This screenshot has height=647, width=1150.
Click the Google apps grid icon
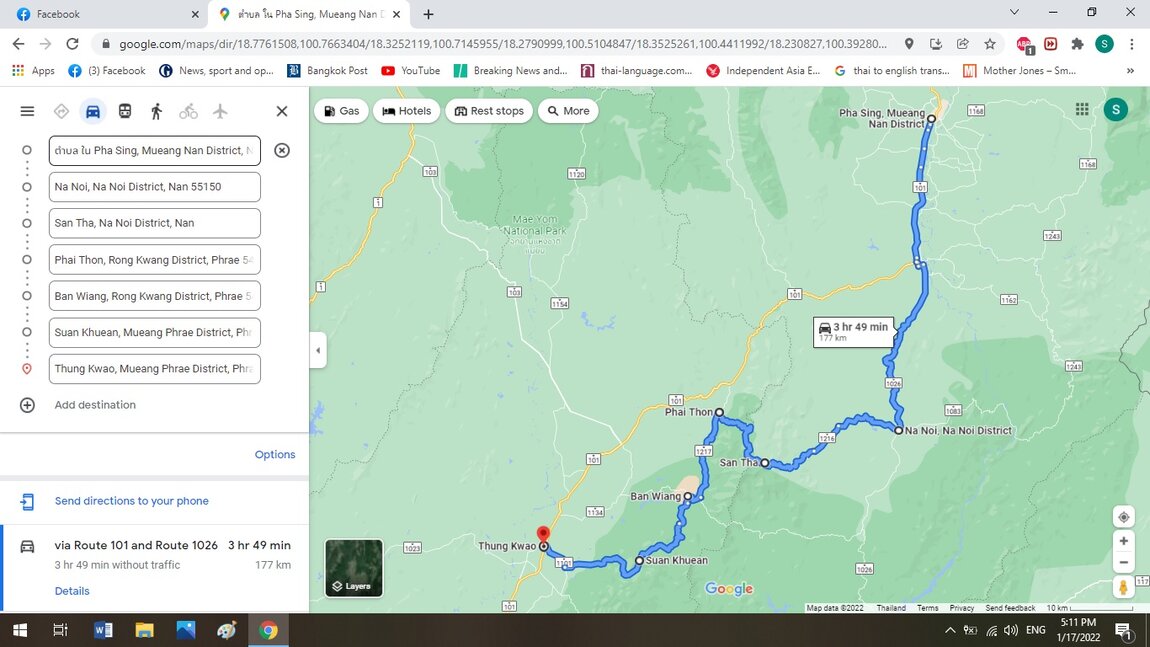1081,108
